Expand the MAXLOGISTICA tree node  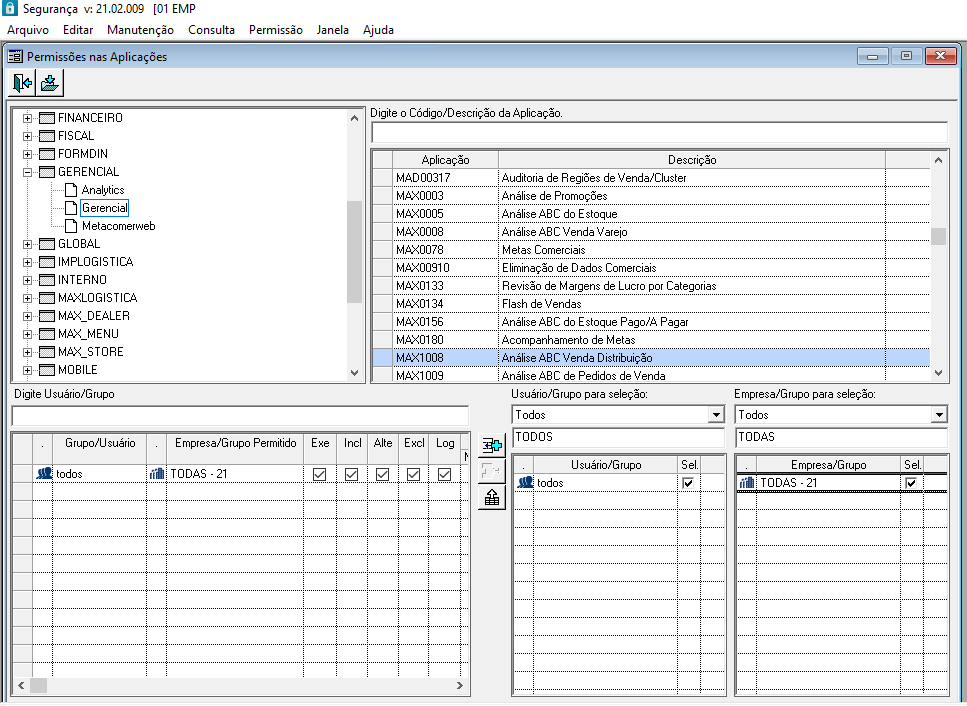(27, 298)
